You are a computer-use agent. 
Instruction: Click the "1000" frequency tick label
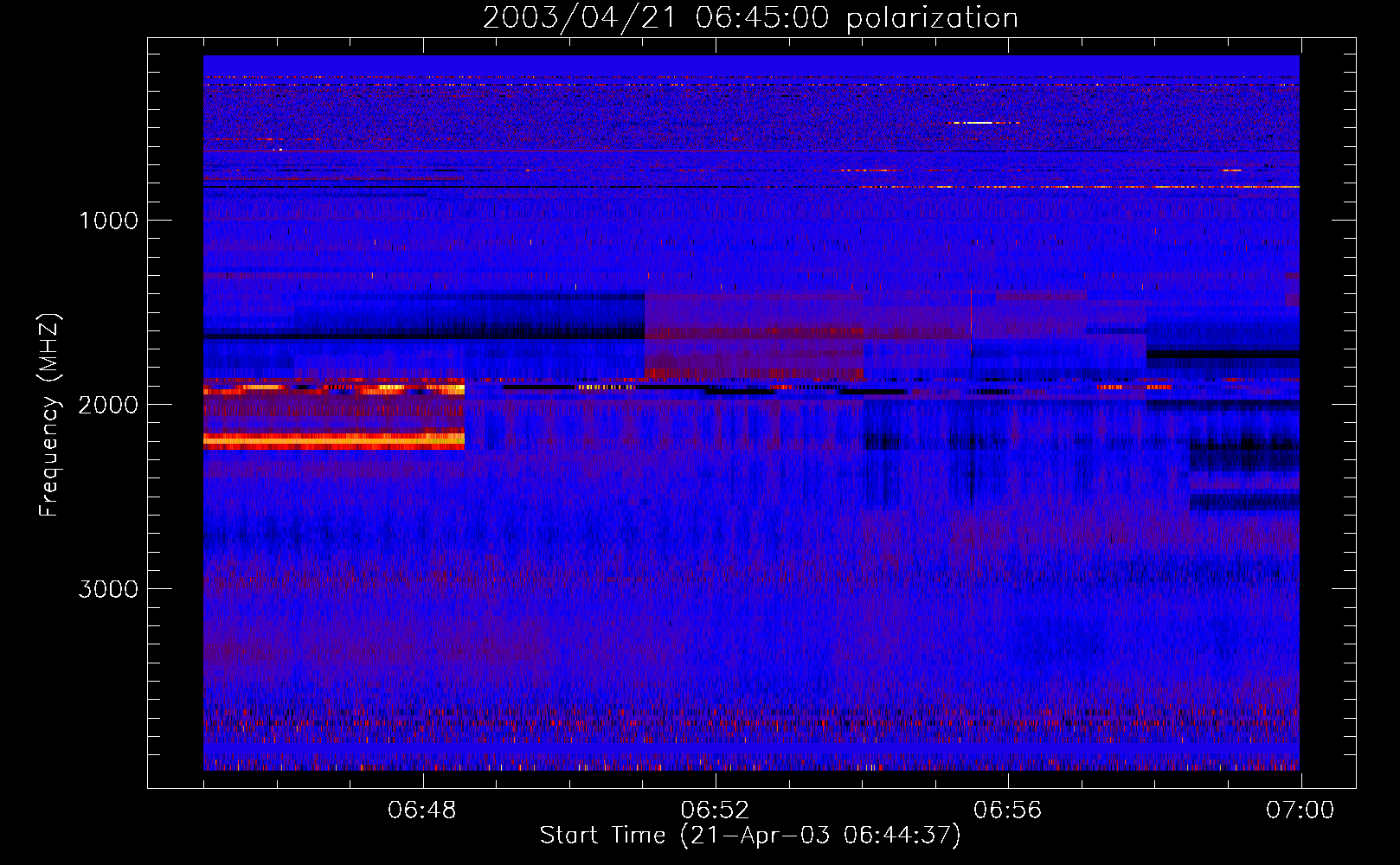tap(108, 221)
